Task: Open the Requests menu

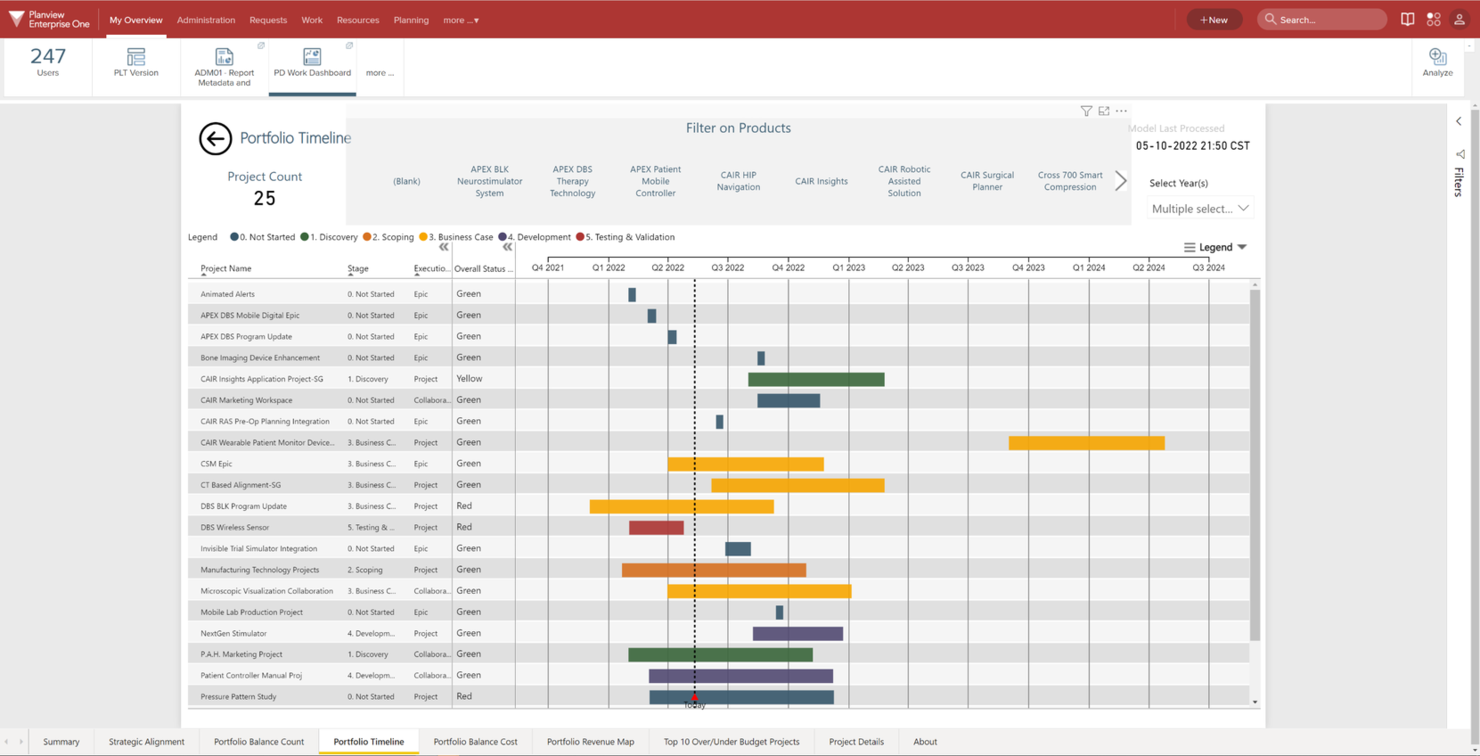Action: point(268,20)
